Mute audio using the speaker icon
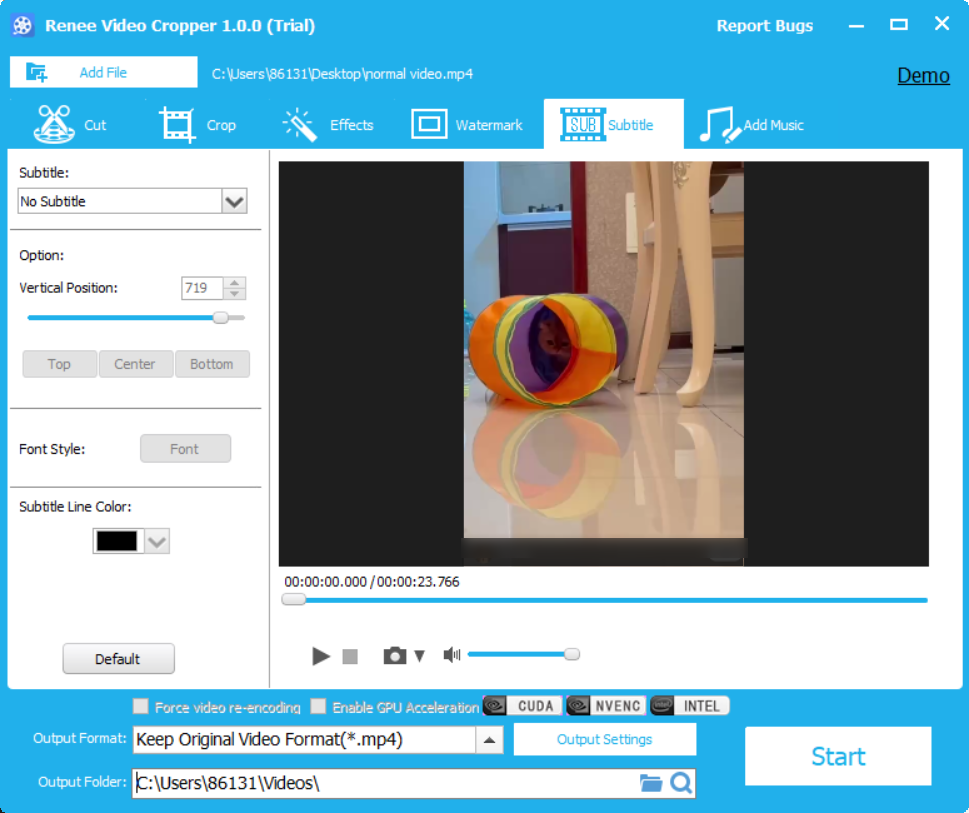This screenshot has height=813, width=969. (452, 655)
